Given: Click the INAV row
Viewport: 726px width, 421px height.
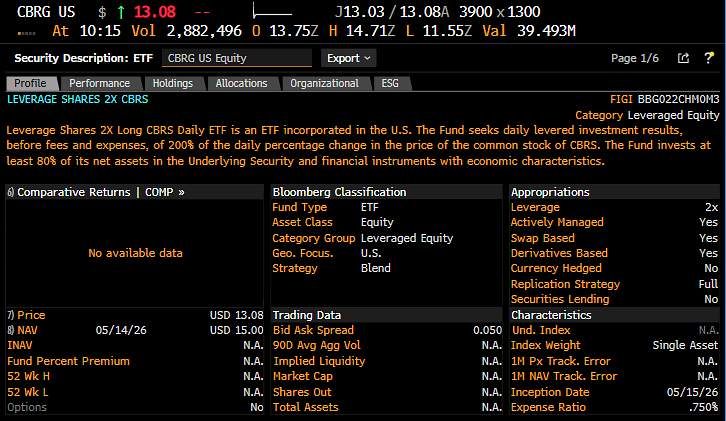Looking at the screenshot, I should (x=135, y=346).
